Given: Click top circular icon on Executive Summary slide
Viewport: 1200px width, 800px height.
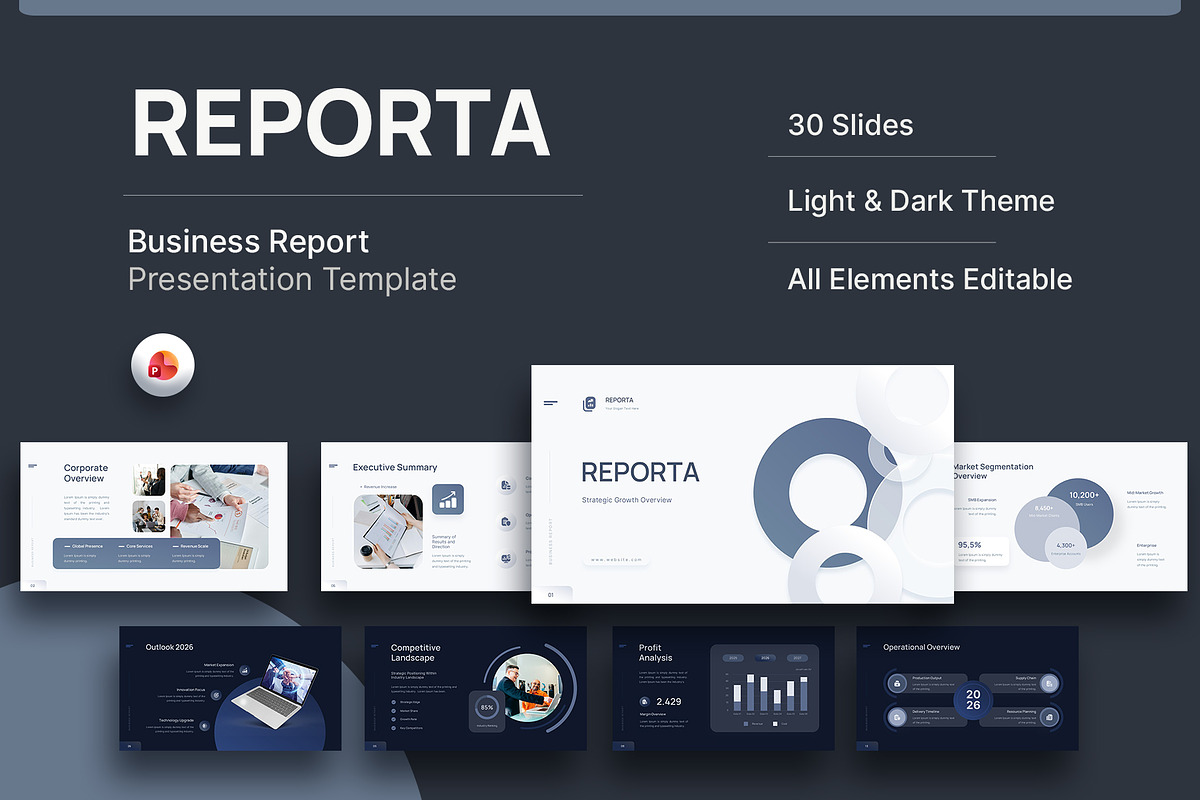Looking at the screenshot, I should coord(507,485).
